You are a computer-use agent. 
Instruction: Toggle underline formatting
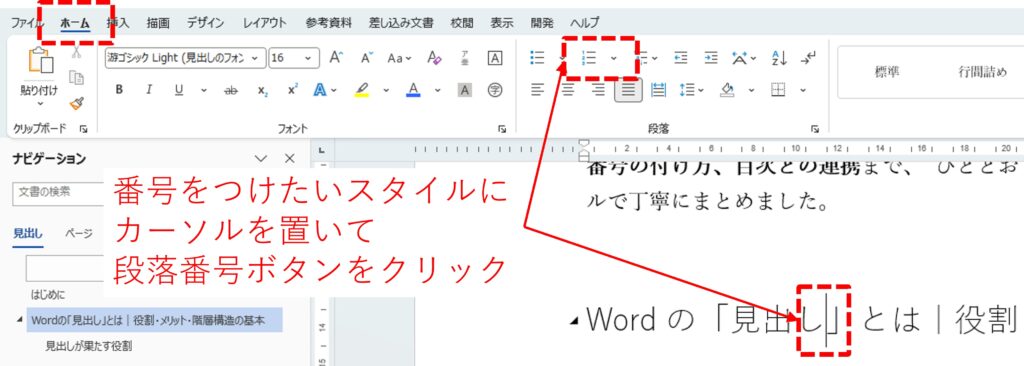(x=179, y=90)
